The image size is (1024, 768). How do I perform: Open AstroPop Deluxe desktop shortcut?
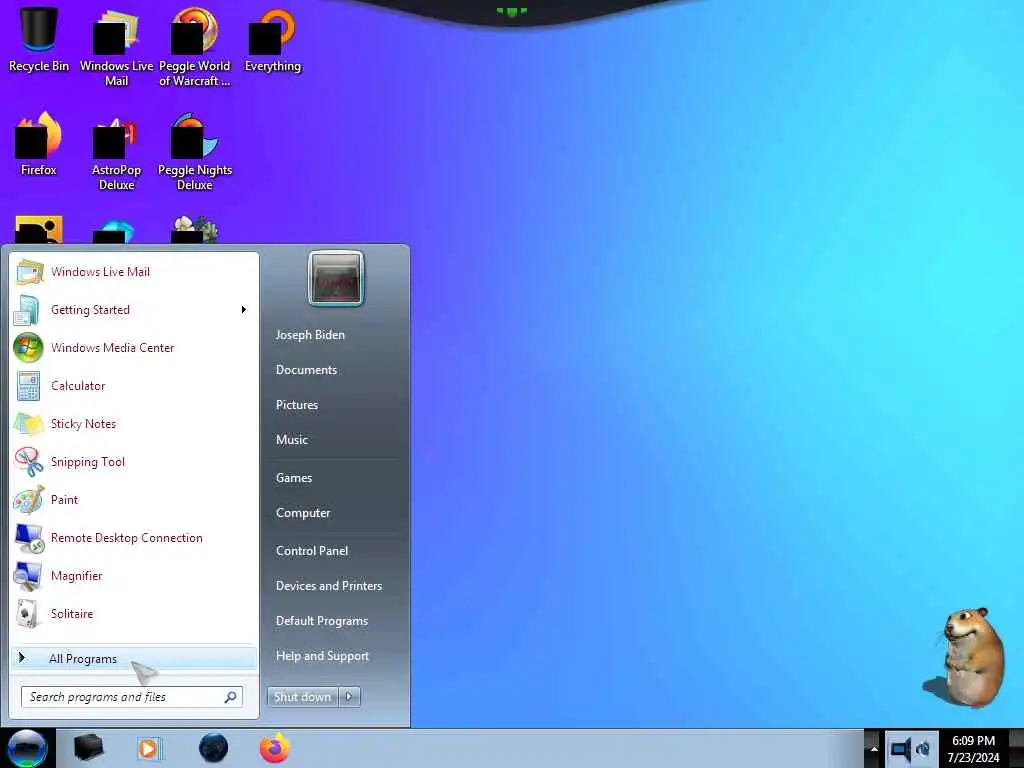pyautogui.click(x=116, y=152)
